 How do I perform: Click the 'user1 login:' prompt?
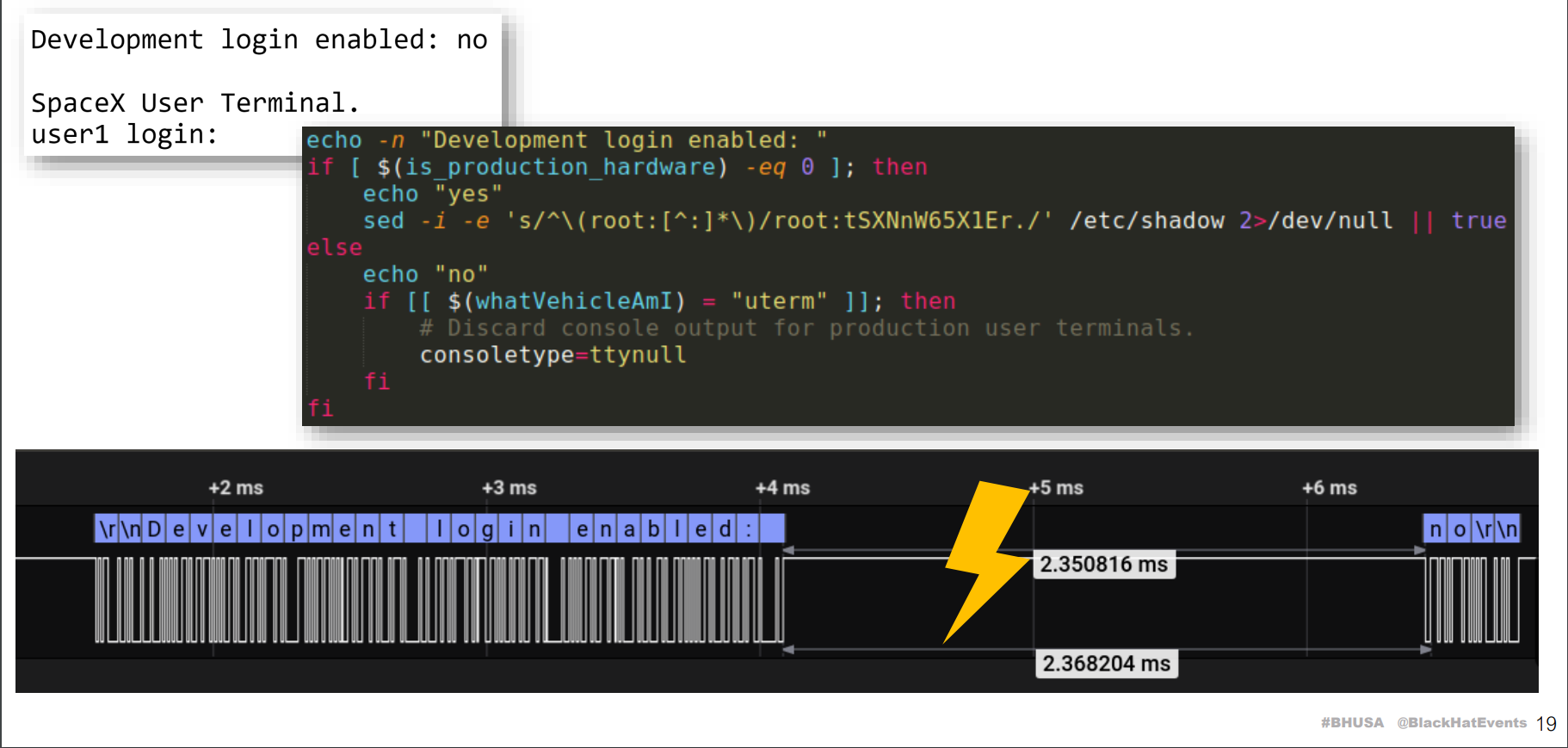point(125,134)
